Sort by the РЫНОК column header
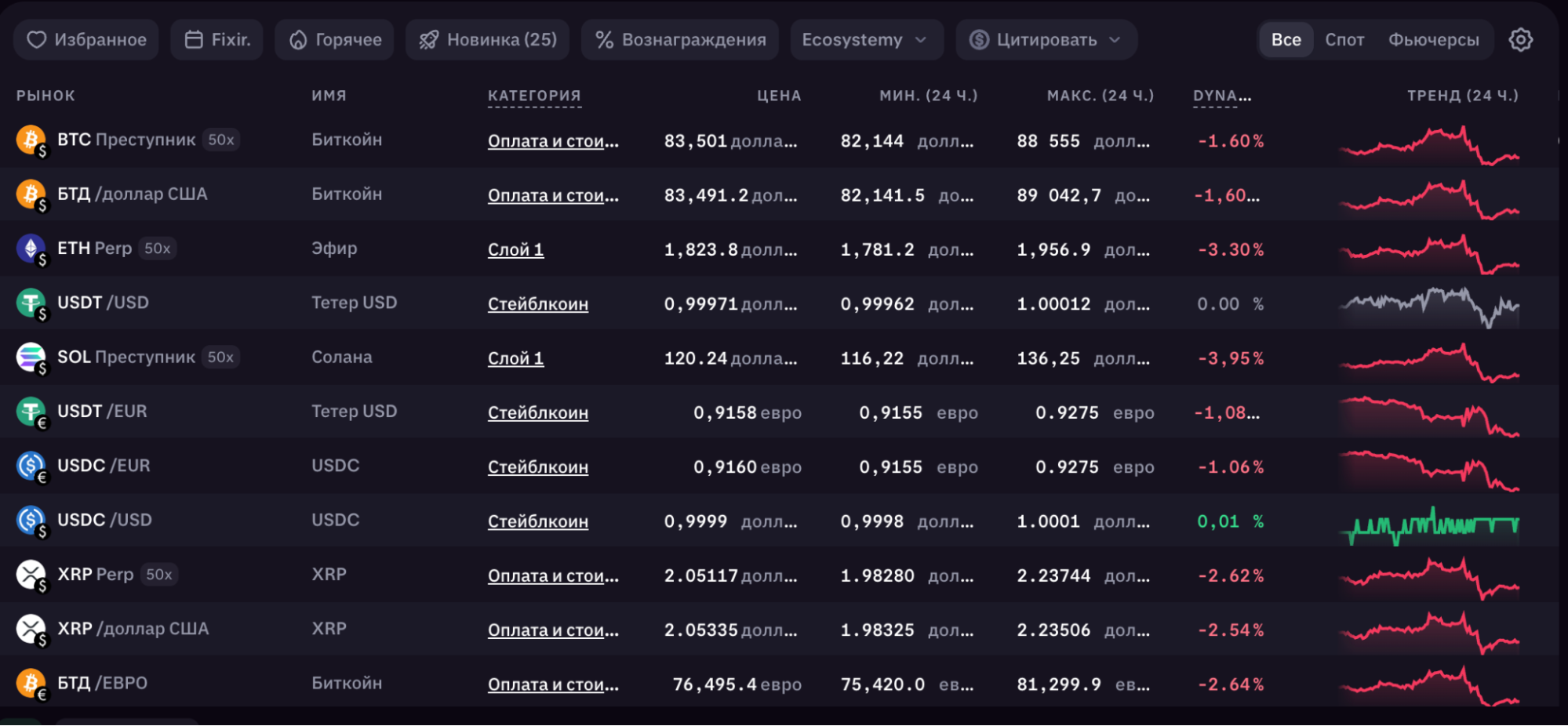The height and width of the screenshot is (726, 1568). pyautogui.click(x=45, y=96)
